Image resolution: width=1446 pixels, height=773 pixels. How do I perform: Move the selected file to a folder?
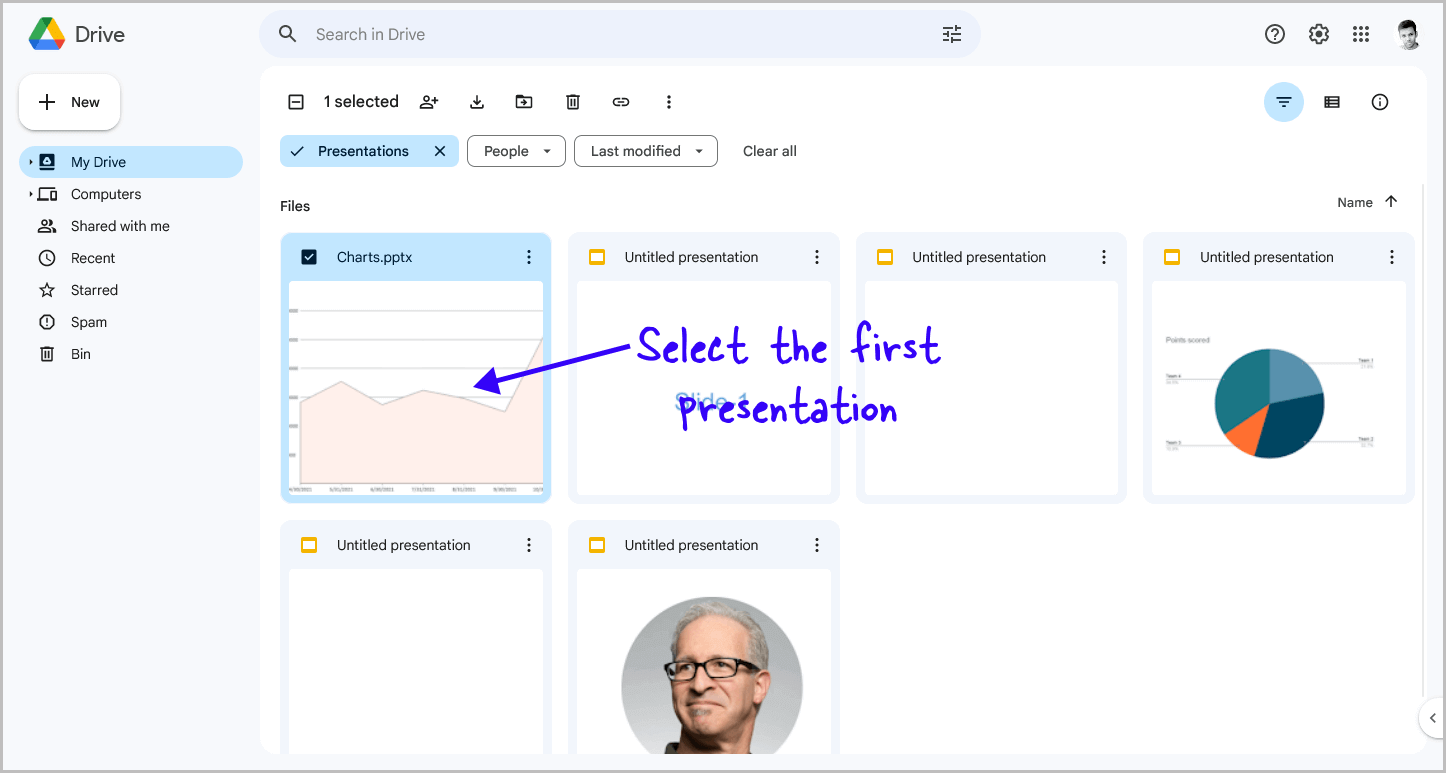pyautogui.click(x=524, y=101)
